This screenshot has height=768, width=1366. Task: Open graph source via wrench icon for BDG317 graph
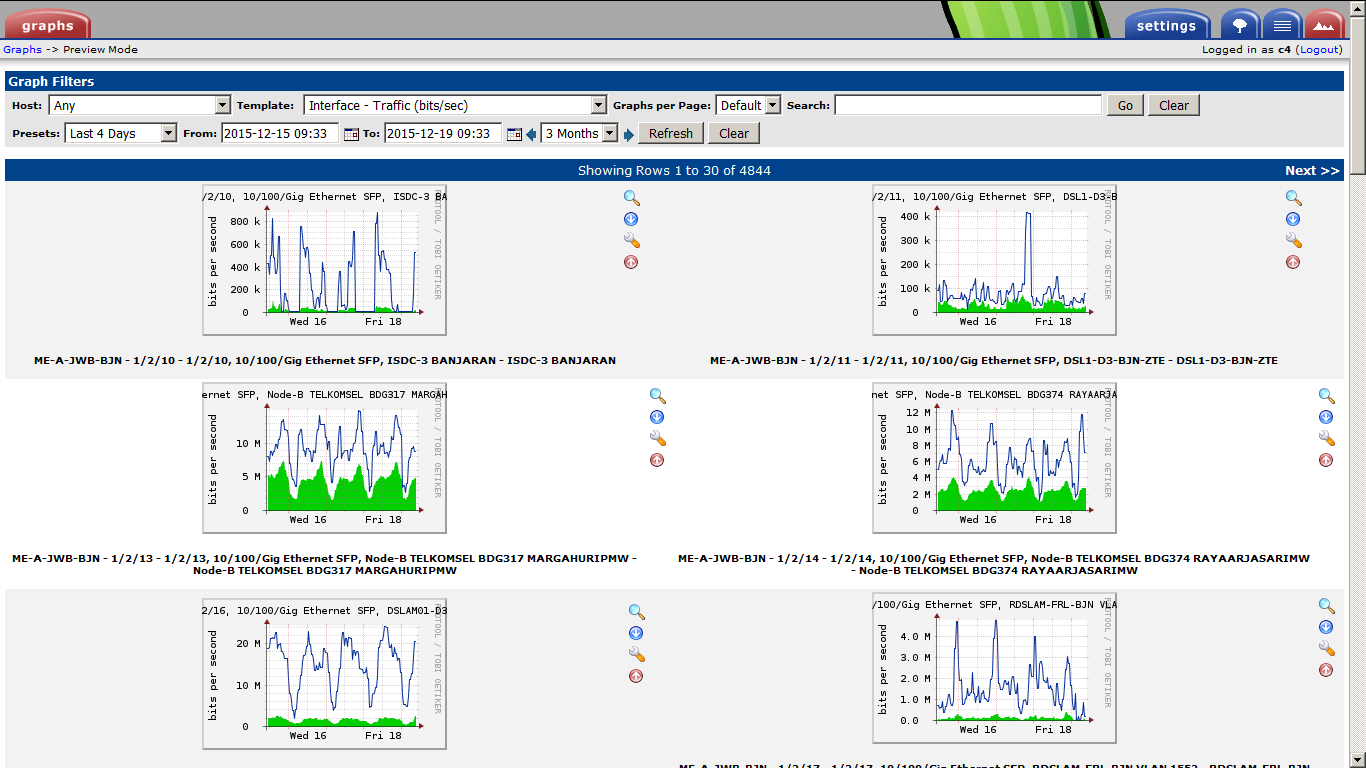click(657, 437)
